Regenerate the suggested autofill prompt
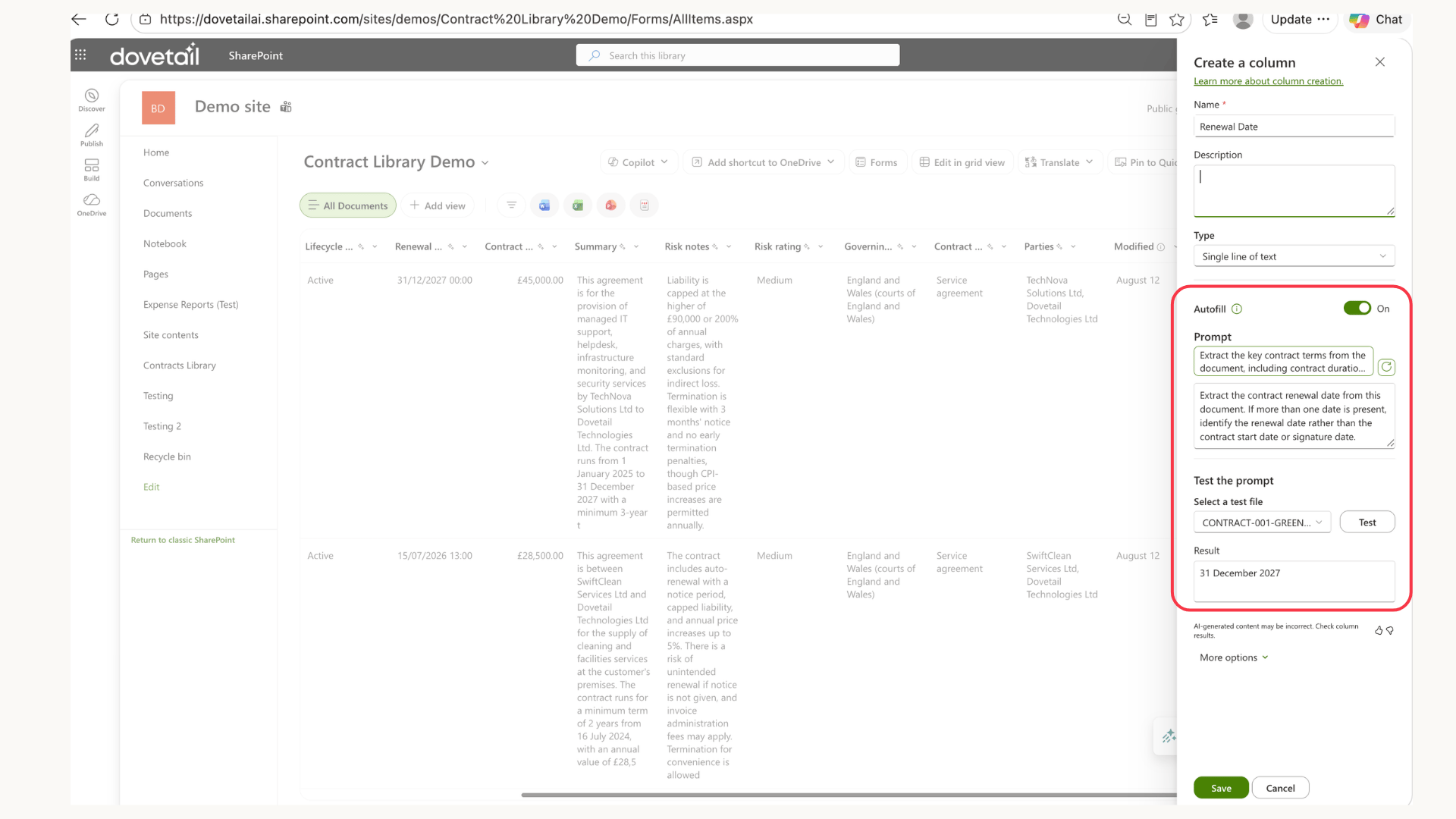 [x=1386, y=367]
